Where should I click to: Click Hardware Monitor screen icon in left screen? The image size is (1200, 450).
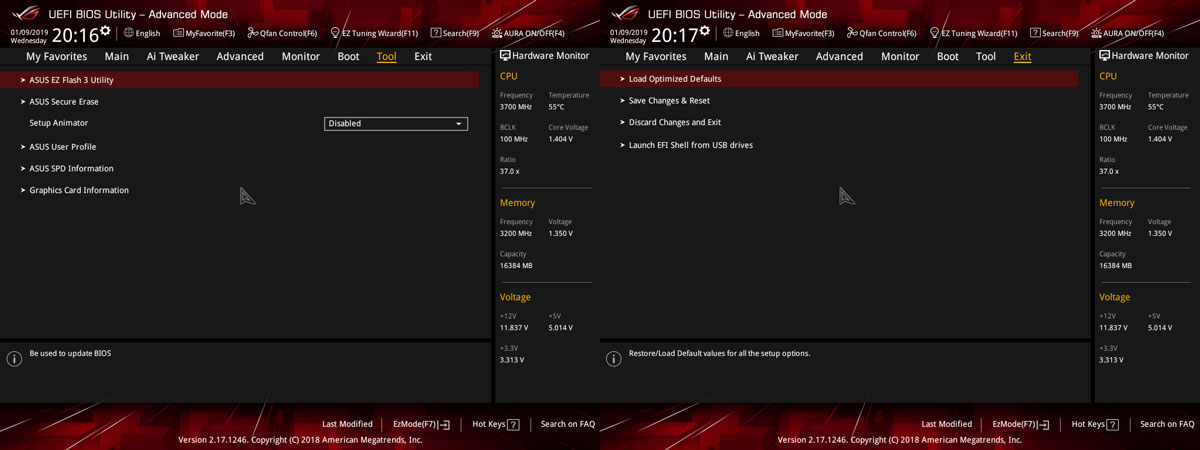[x=505, y=56]
